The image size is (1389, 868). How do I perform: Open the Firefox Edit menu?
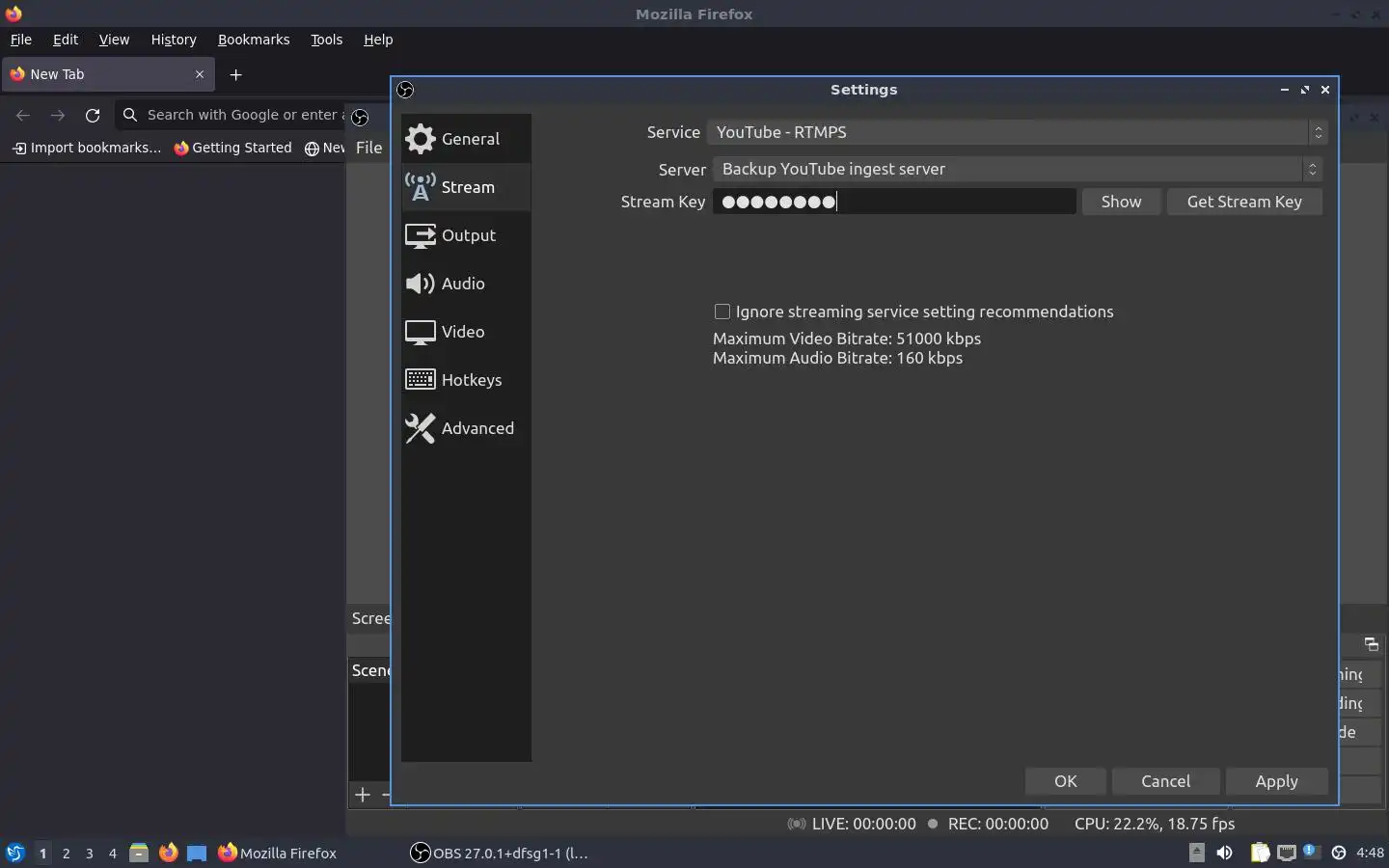[x=66, y=40]
